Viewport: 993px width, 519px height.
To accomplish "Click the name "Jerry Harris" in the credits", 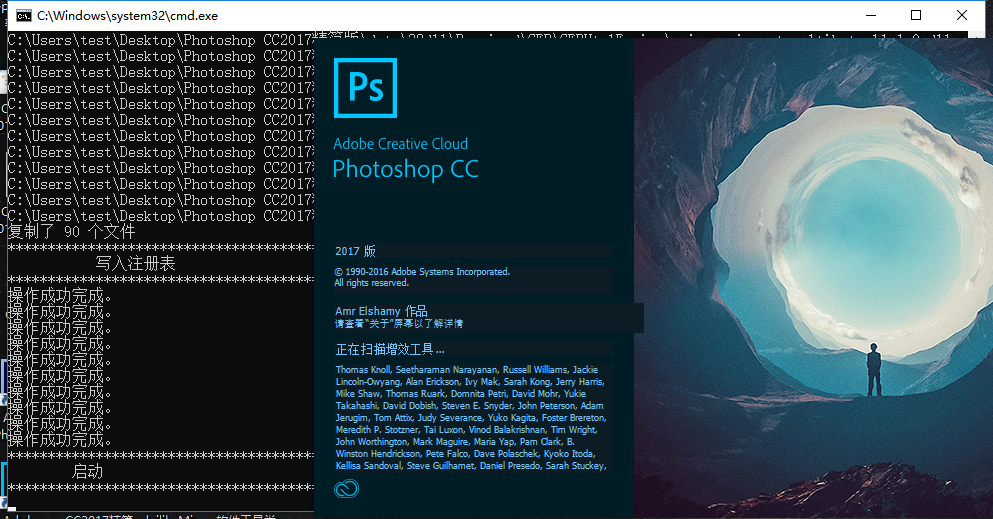I will click(x=579, y=382).
